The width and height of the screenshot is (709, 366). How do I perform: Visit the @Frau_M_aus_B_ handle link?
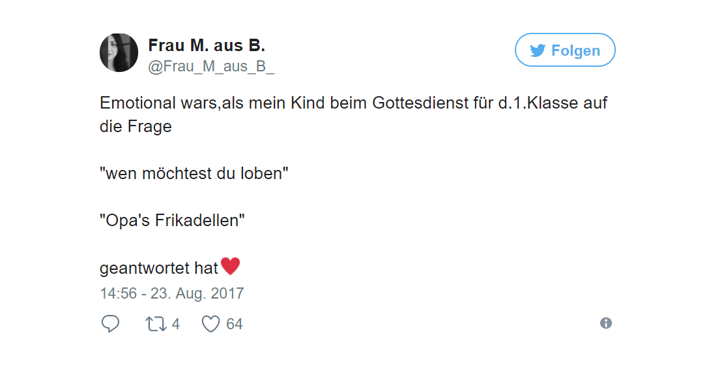tap(211, 67)
